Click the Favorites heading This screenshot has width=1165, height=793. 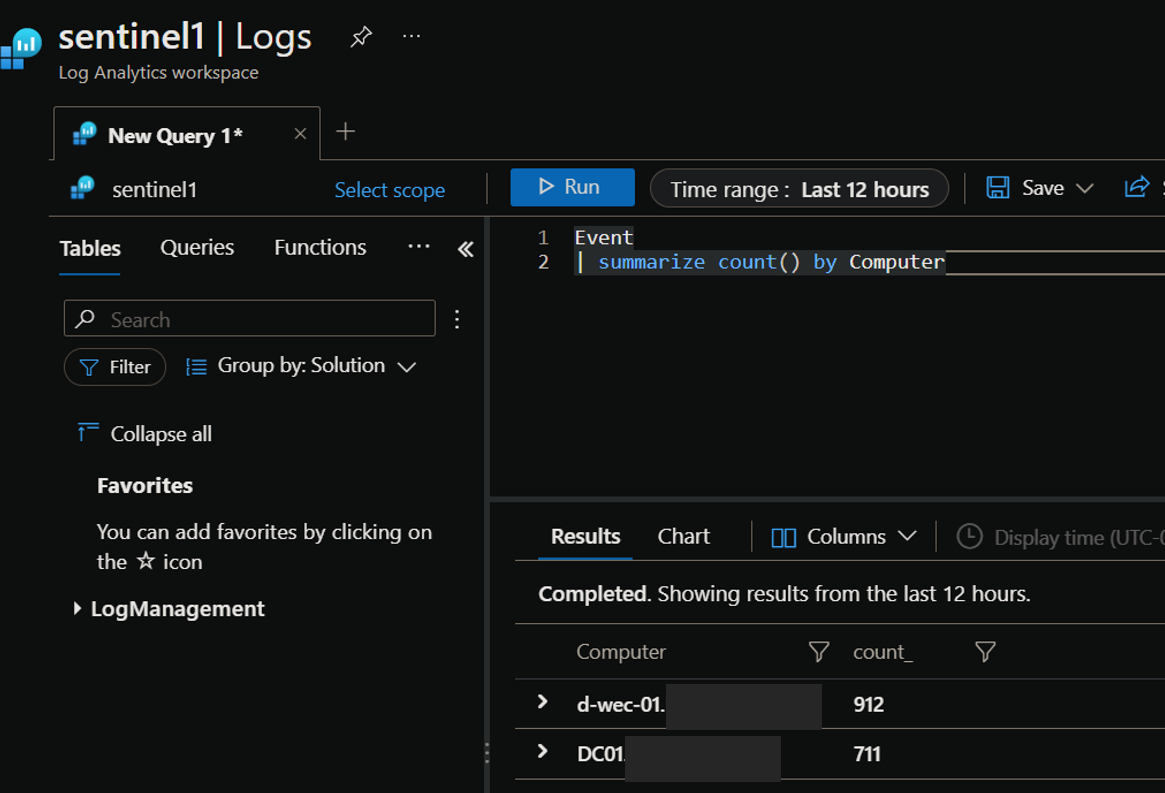click(x=145, y=486)
